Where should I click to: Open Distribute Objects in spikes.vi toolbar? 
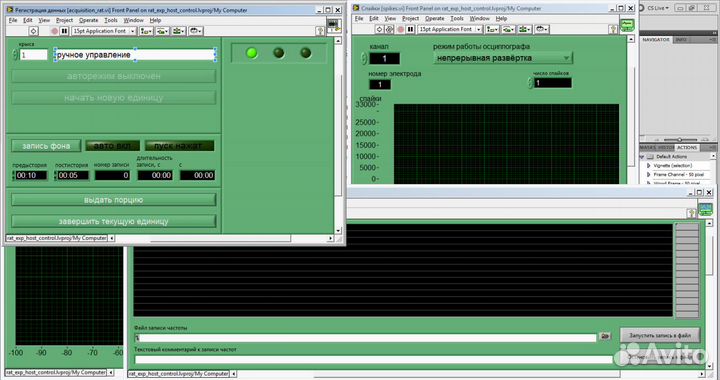509,29
